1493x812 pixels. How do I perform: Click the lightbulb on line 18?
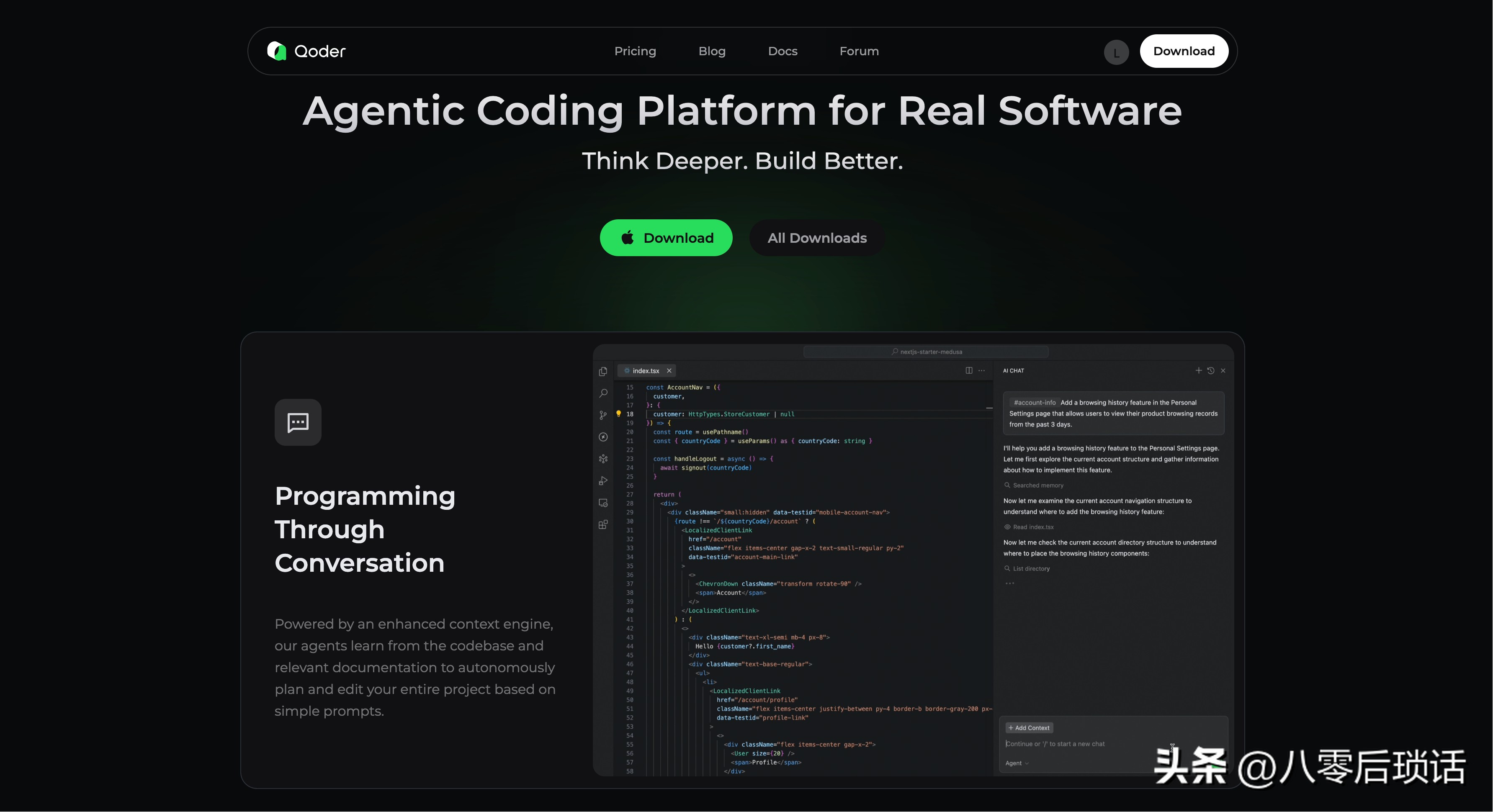tap(618, 414)
